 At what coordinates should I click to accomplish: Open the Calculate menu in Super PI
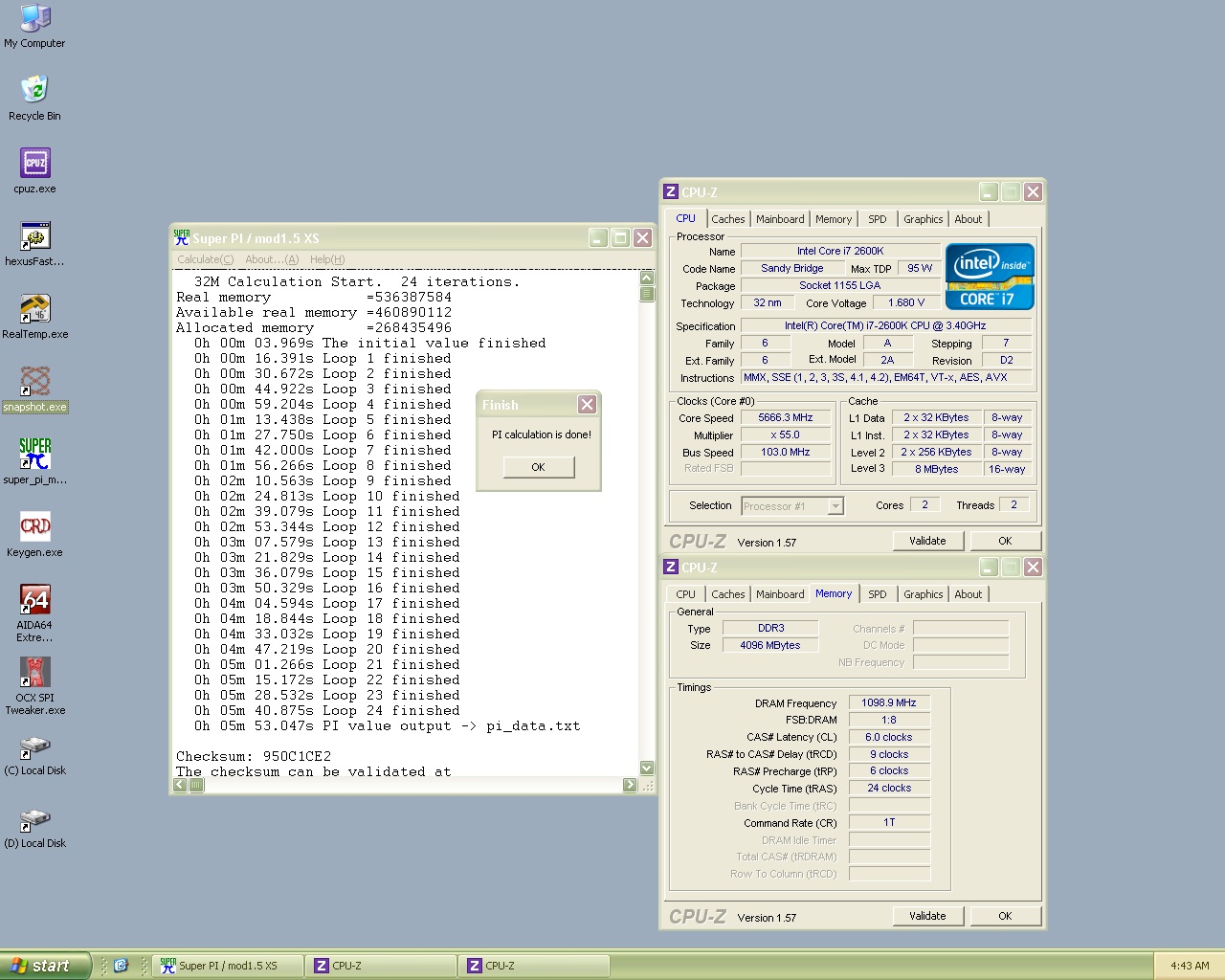(x=205, y=259)
